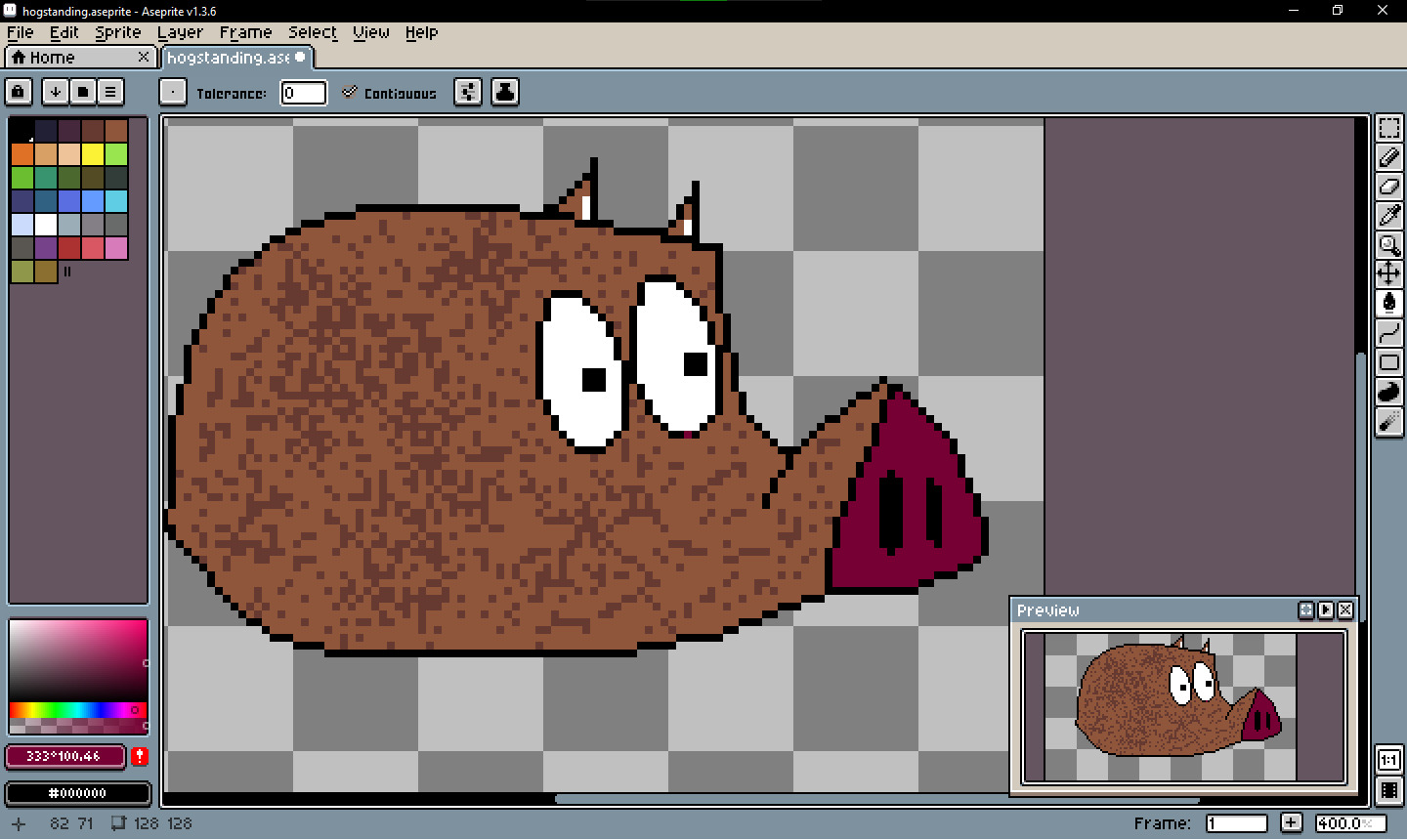
Task: Click the foreground color button 333°100.46
Action: [x=64, y=756]
